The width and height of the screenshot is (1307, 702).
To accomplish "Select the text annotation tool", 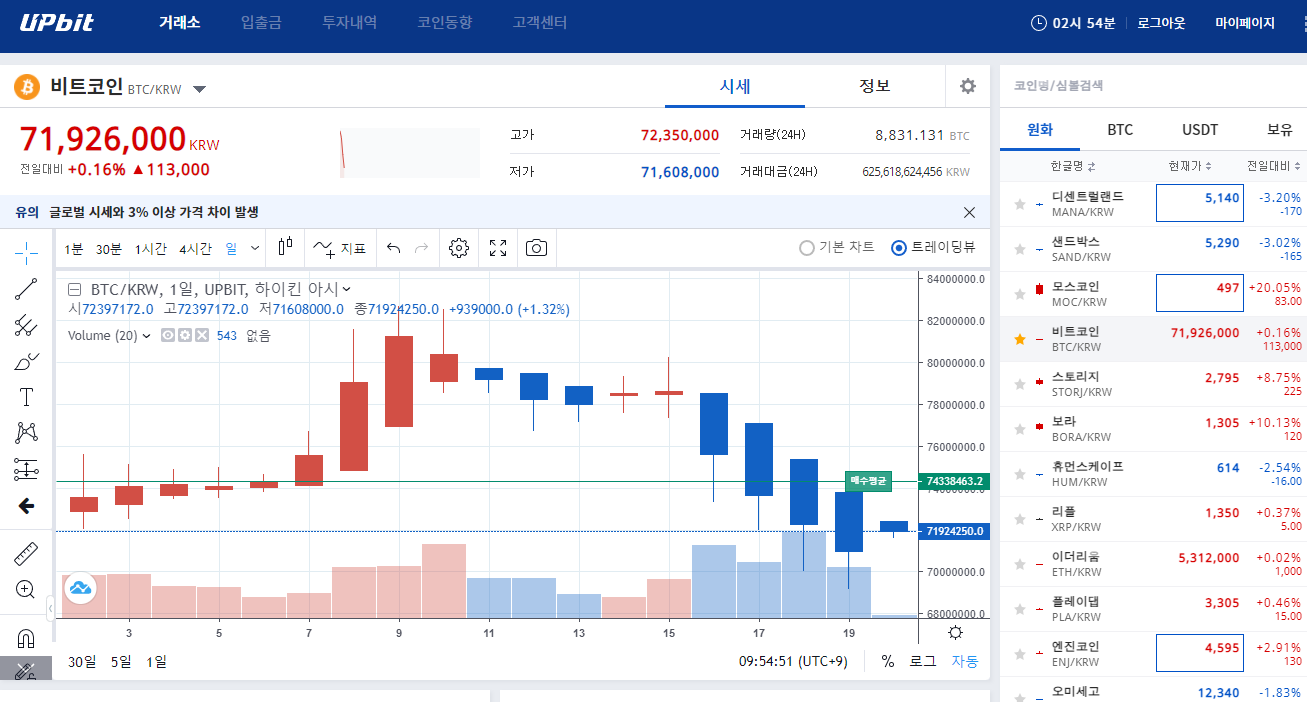I will (x=27, y=397).
